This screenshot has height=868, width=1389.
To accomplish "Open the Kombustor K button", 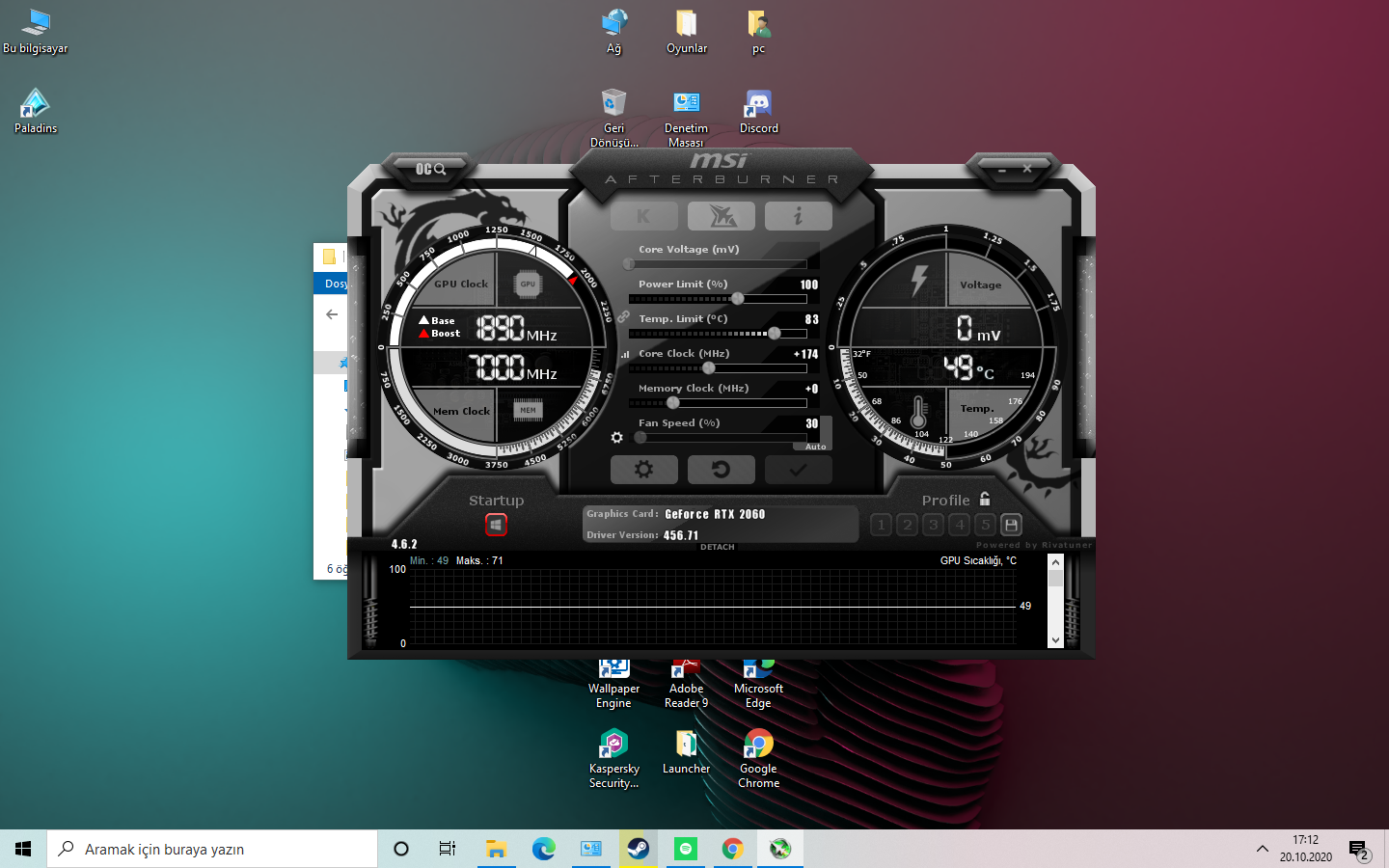I will (x=644, y=216).
